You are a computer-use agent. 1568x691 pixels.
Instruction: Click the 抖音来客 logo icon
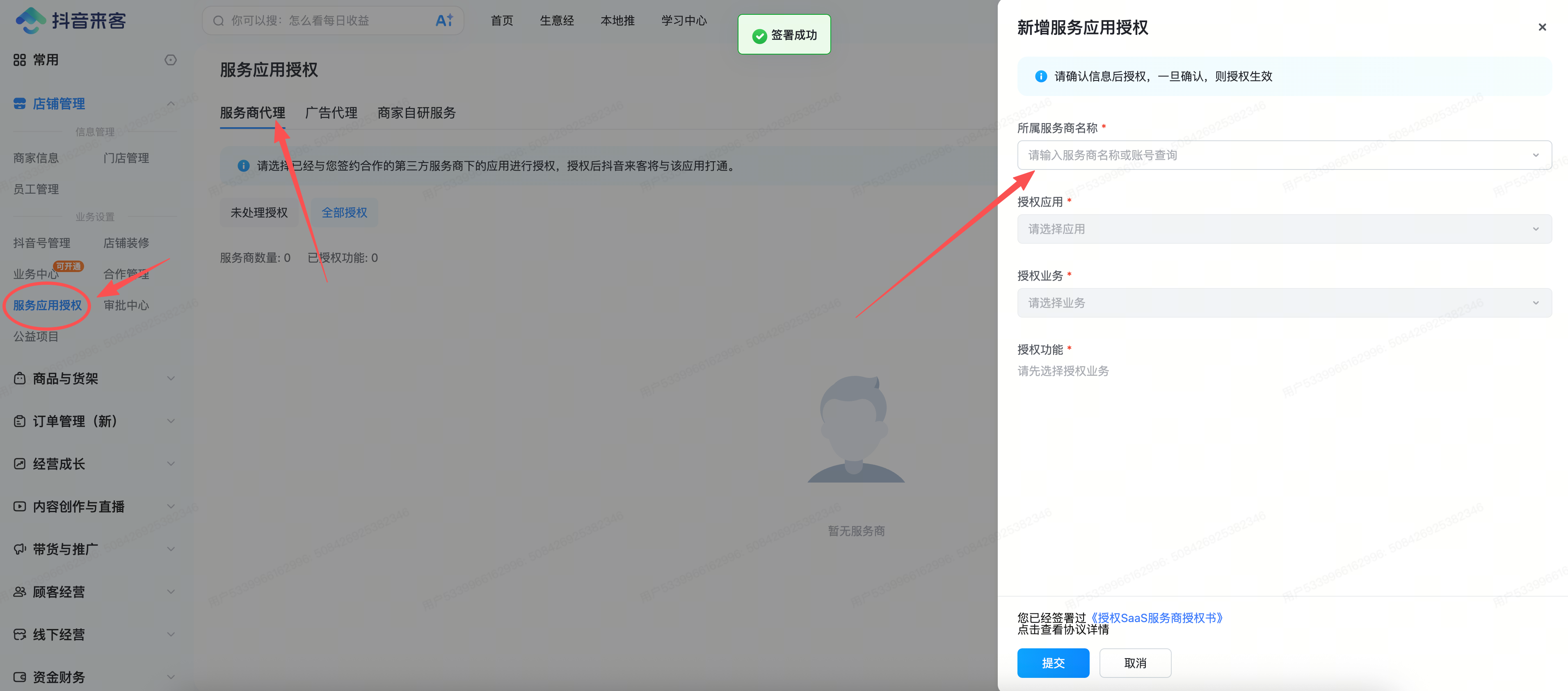pos(30,21)
